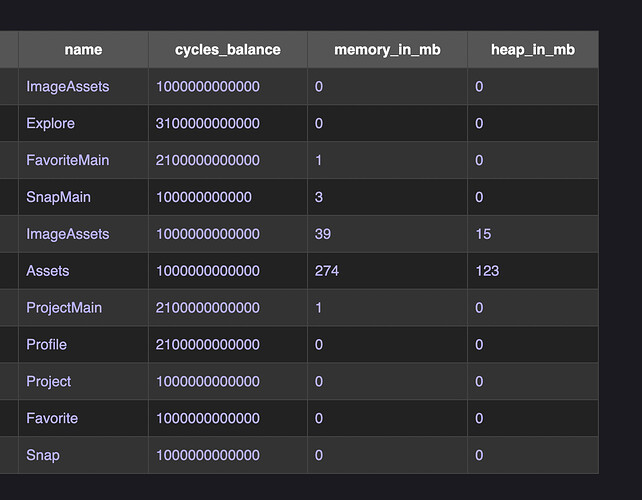Open the Assets name link

point(47,271)
